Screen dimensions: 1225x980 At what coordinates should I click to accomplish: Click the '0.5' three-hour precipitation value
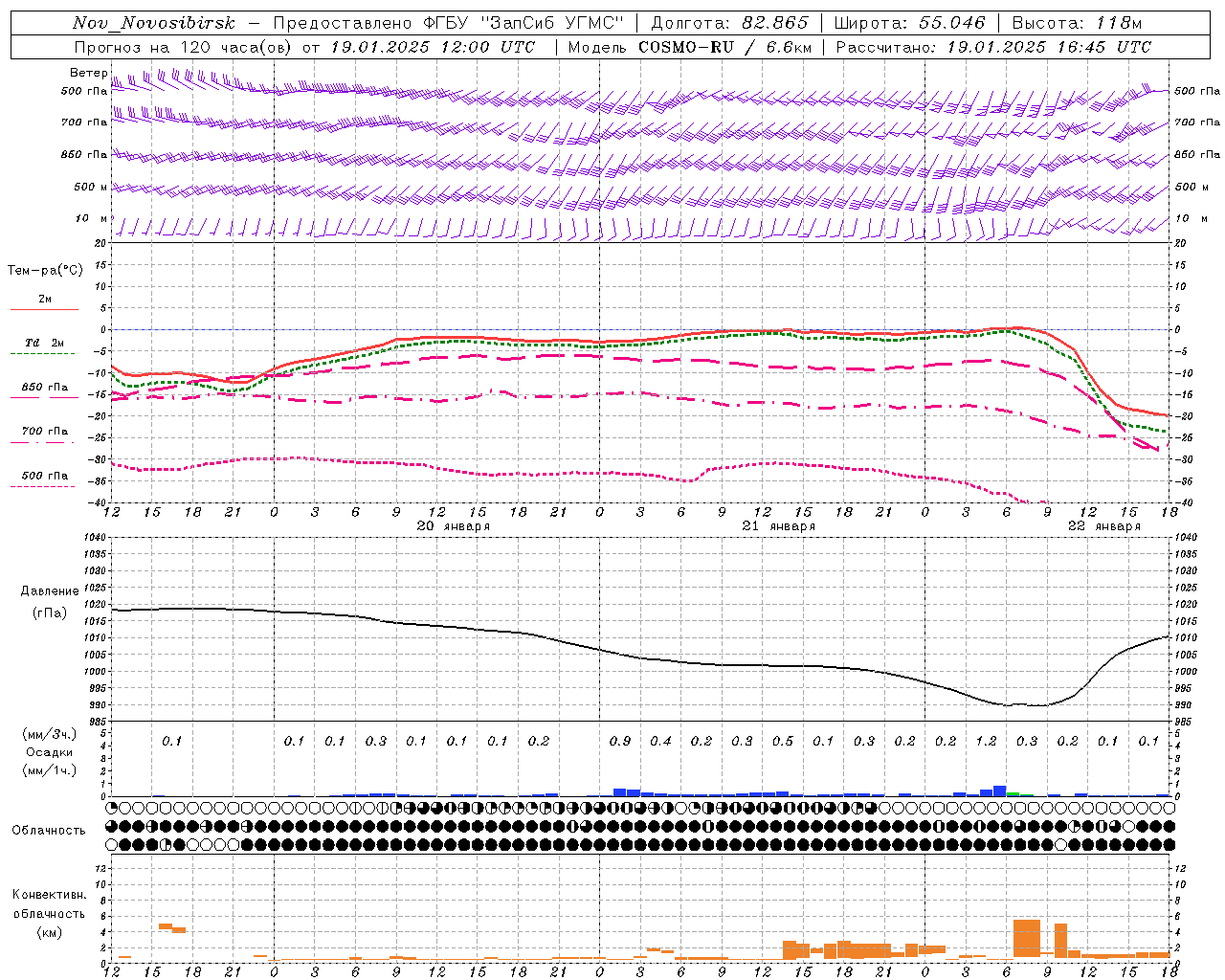[x=783, y=741]
